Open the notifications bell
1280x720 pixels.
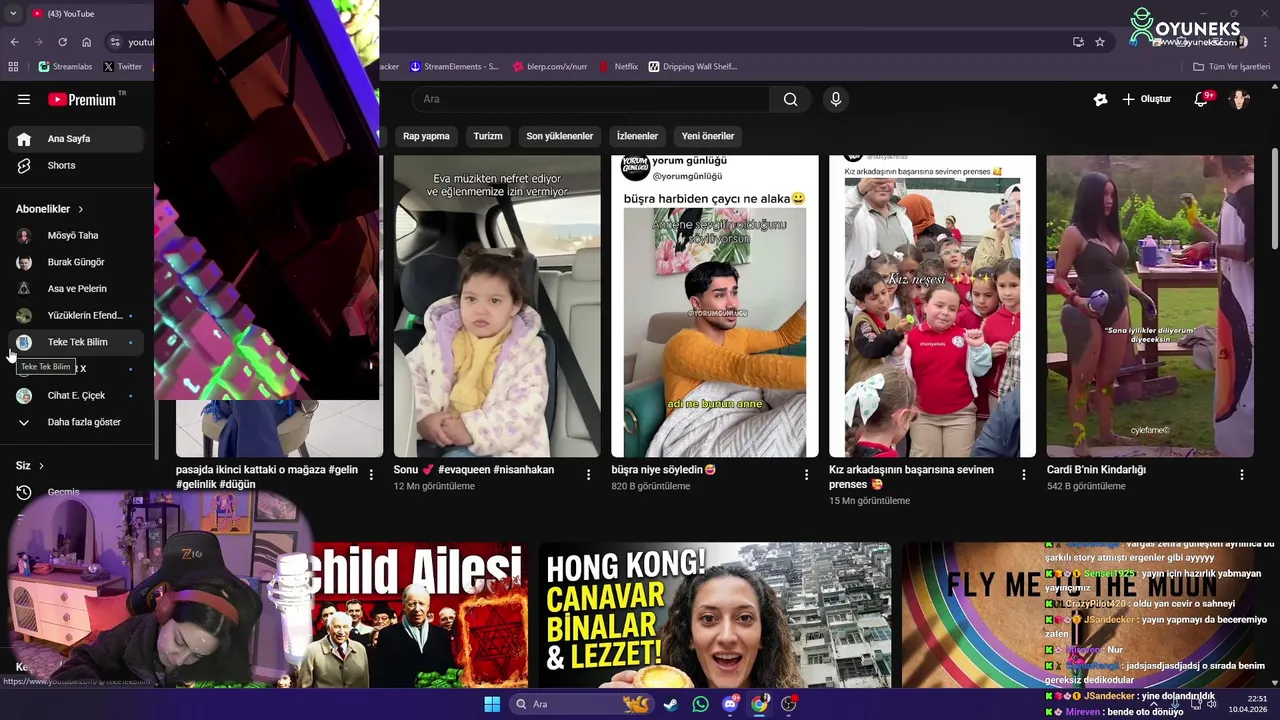click(x=1202, y=99)
